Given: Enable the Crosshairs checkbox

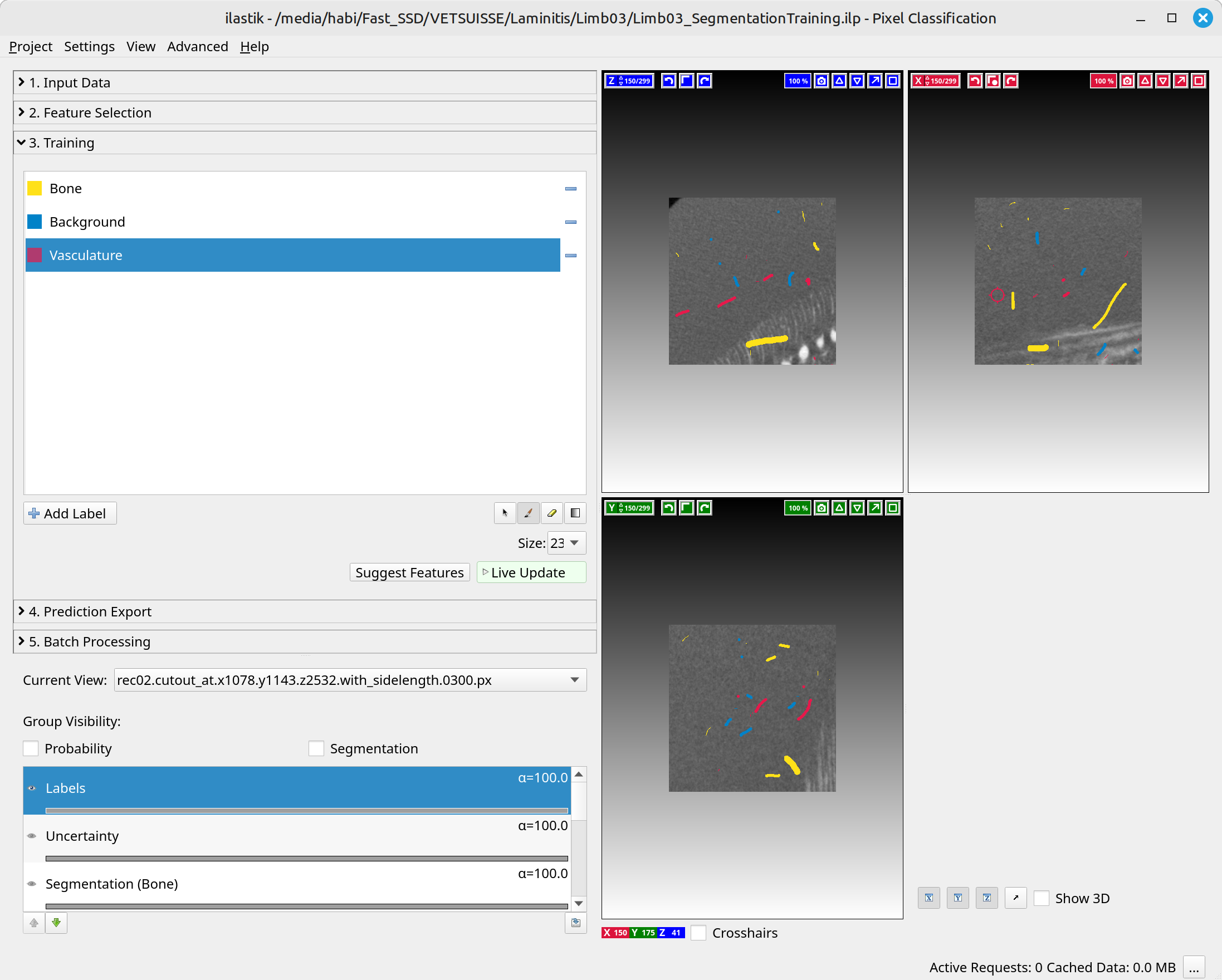Looking at the screenshot, I should click(698, 933).
